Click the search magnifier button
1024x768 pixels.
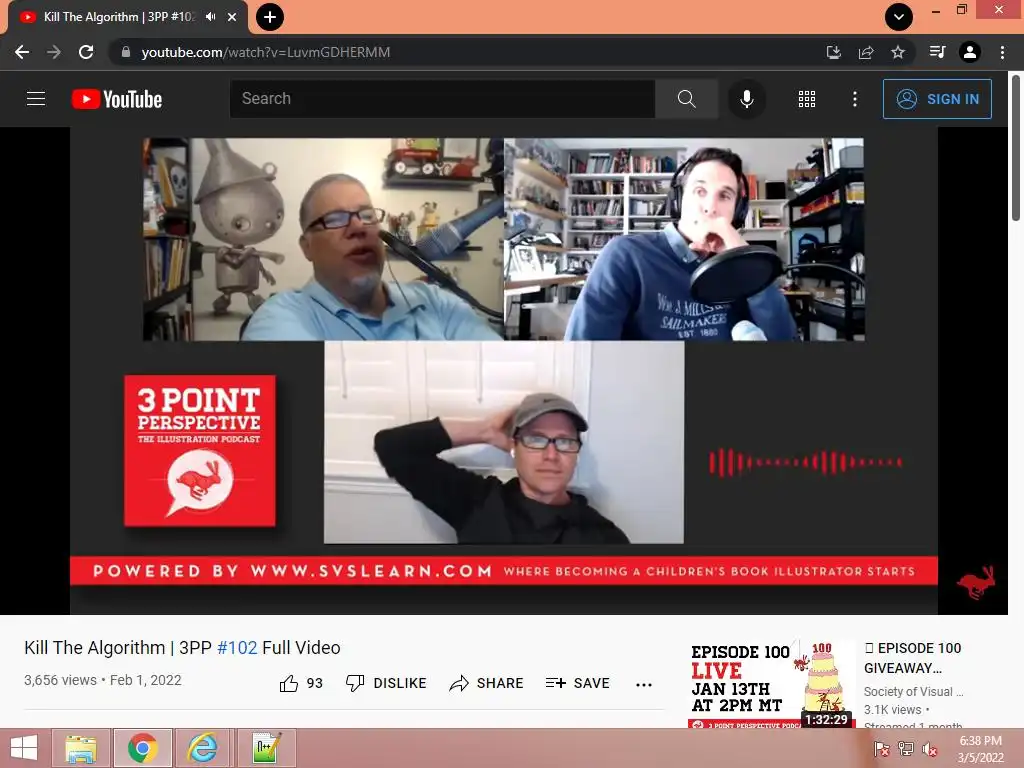686,99
